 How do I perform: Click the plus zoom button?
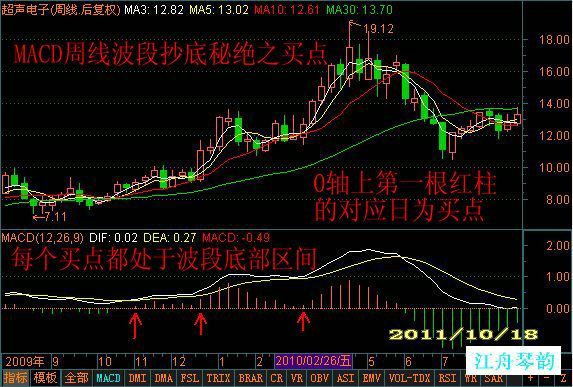530,377
